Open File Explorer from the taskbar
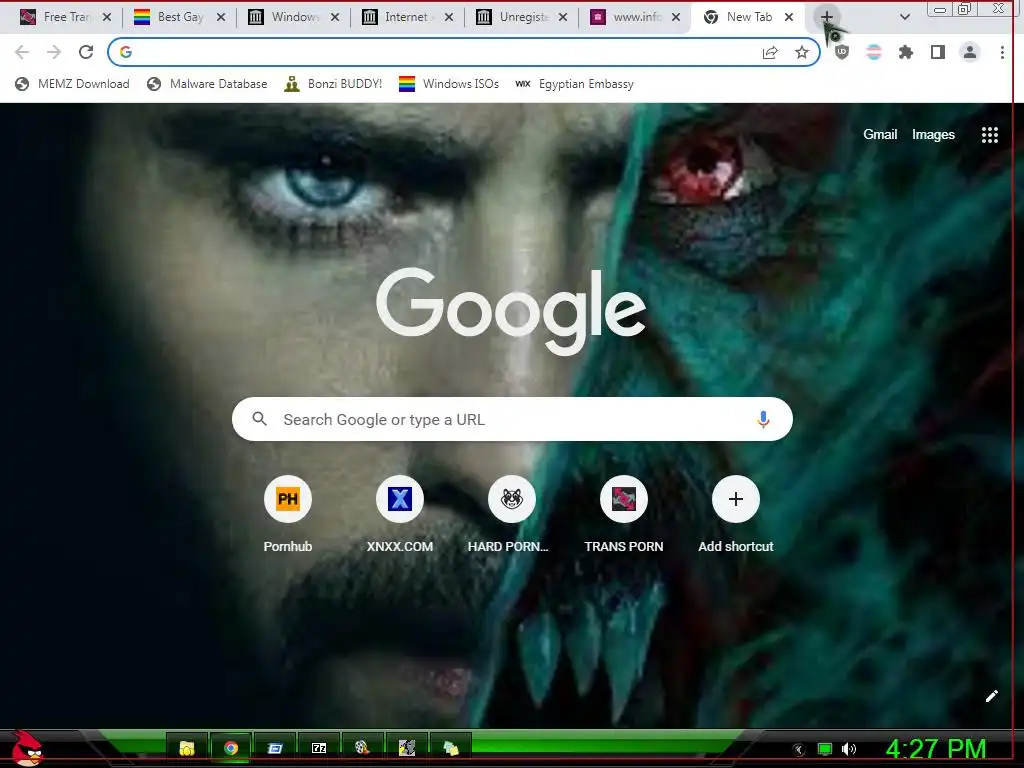The image size is (1024, 768). (187, 748)
